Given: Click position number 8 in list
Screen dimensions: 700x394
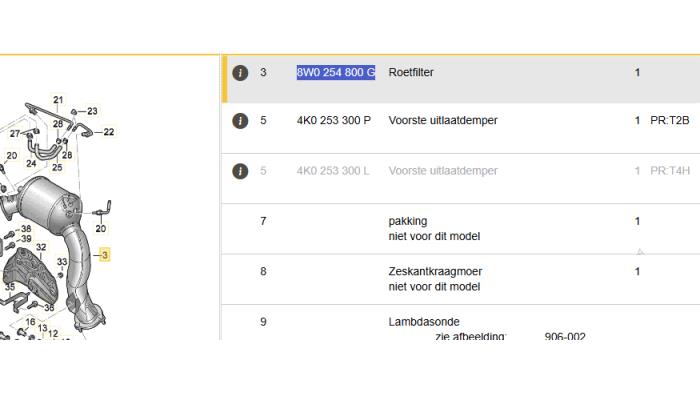Looking at the screenshot, I should [263, 272].
